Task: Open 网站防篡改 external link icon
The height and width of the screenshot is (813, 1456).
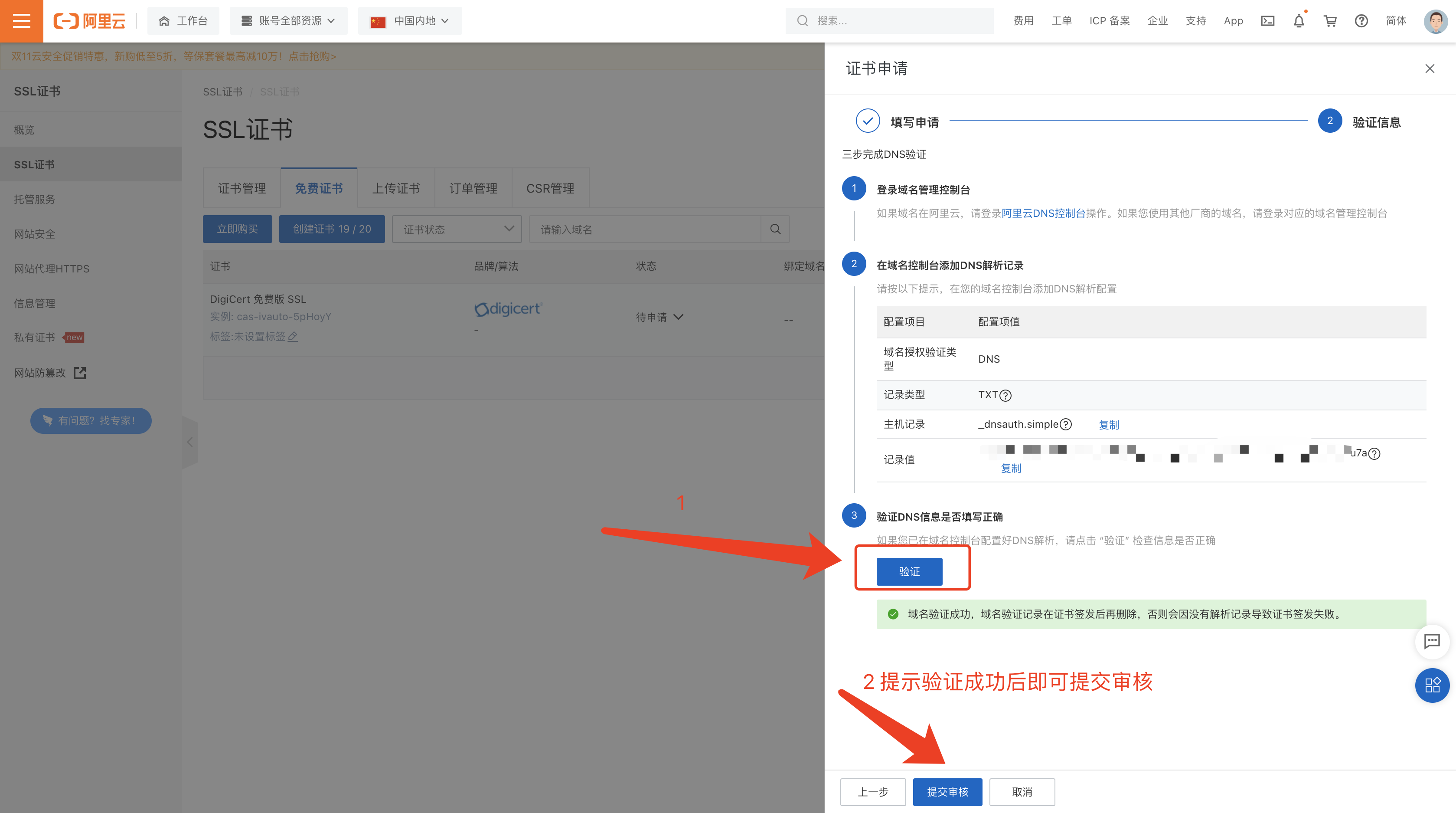Action: pos(80,373)
